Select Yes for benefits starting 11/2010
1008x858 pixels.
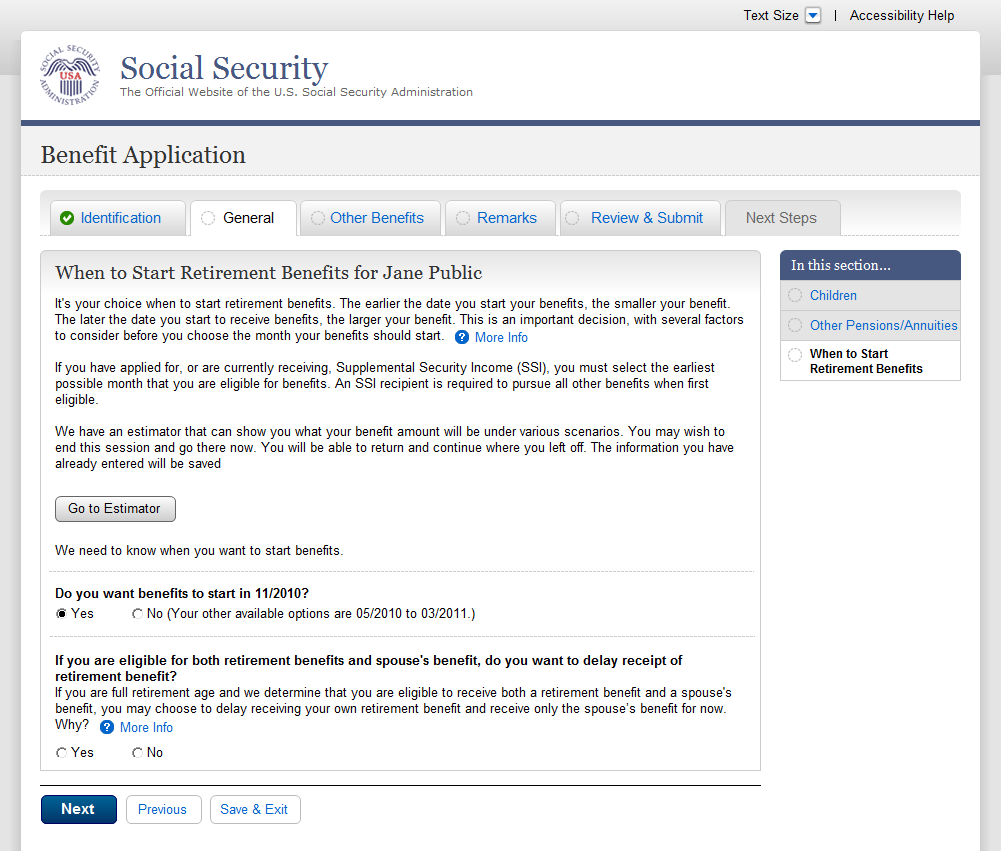62,614
